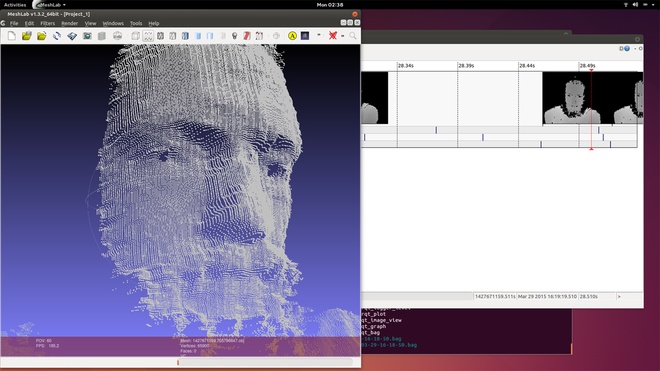Click the Show Layer Dialog icon

102,36
